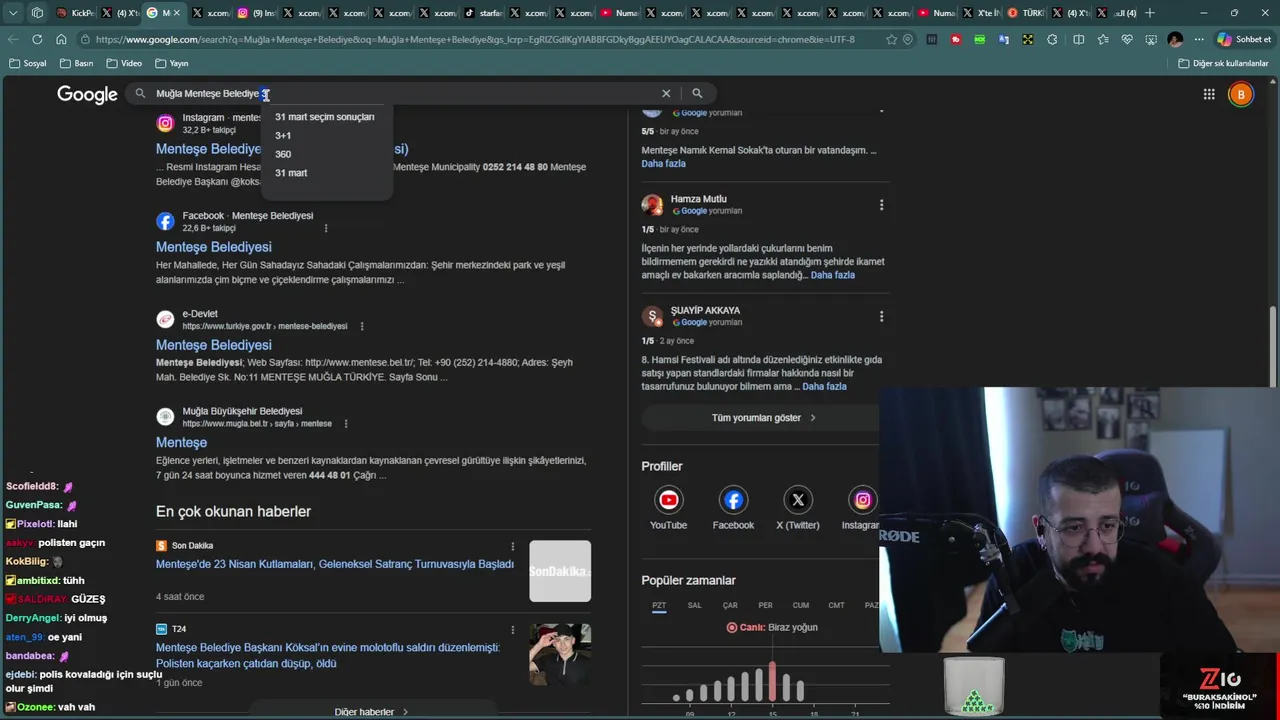Open the Muğla Büyükşehir Menteşe result
Screen dimensions: 1280x720
pos(181,442)
